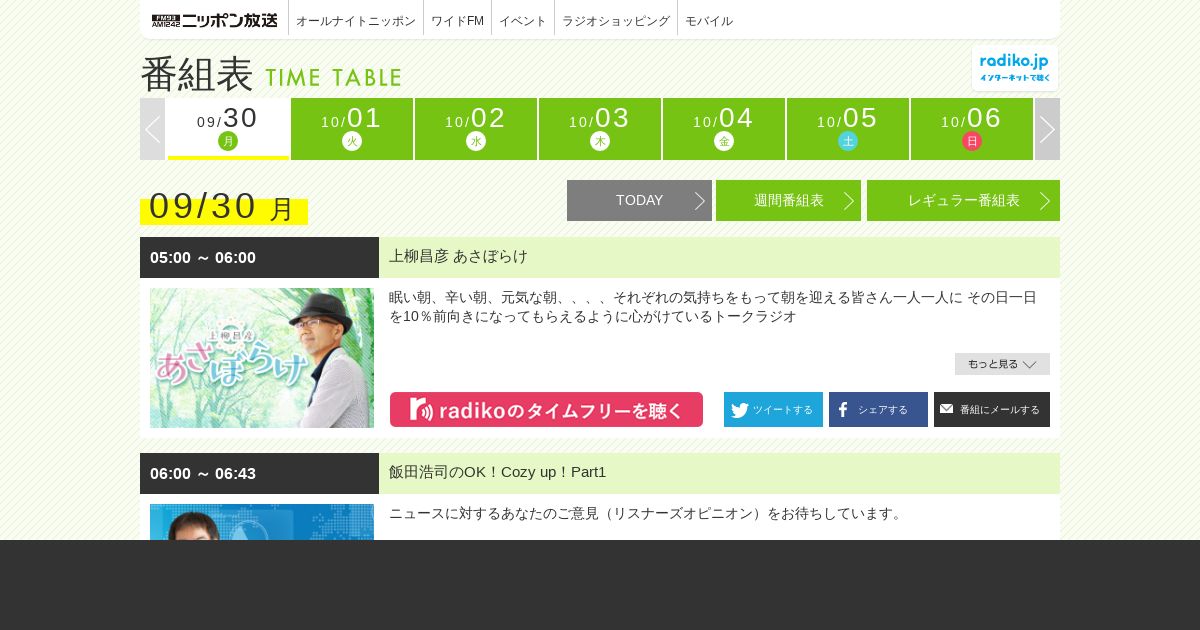Select the 10/04 Friday date tab
The height and width of the screenshot is (630, 1200).
[724, 129]
